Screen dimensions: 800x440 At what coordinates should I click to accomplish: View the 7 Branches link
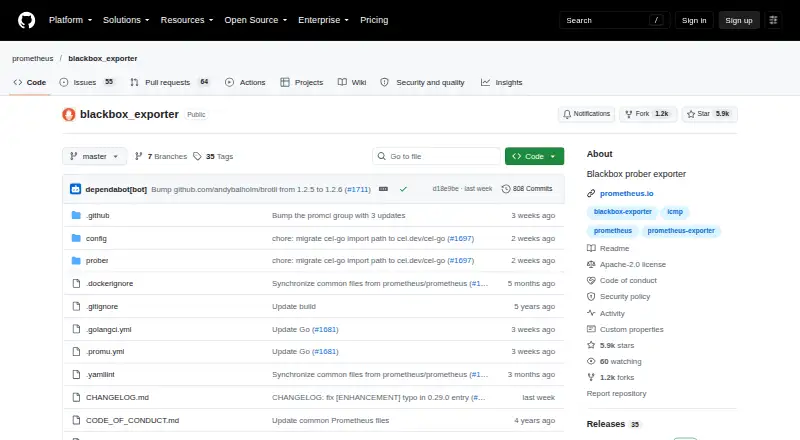[161, 156]
